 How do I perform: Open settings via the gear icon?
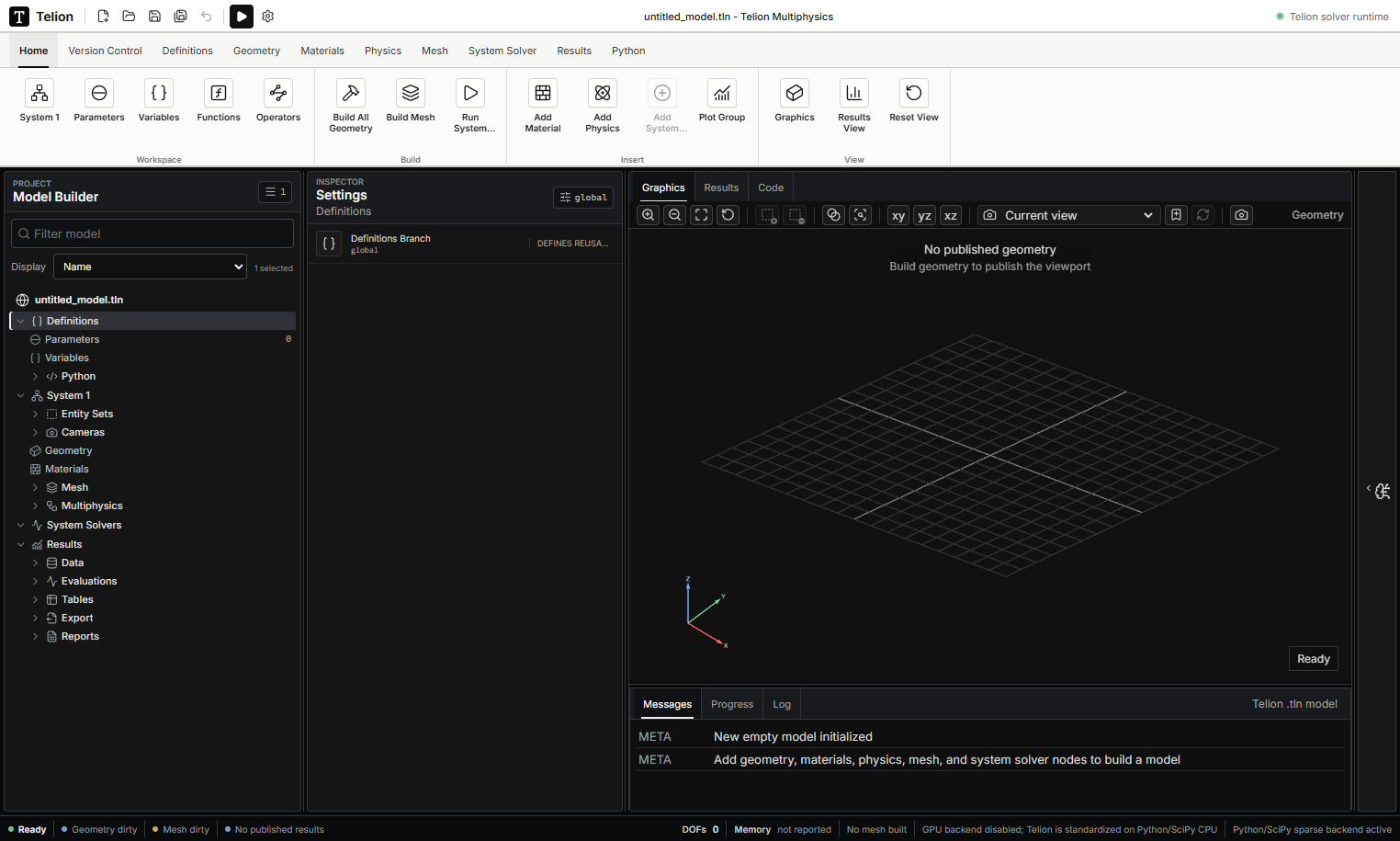pos(267,17)
